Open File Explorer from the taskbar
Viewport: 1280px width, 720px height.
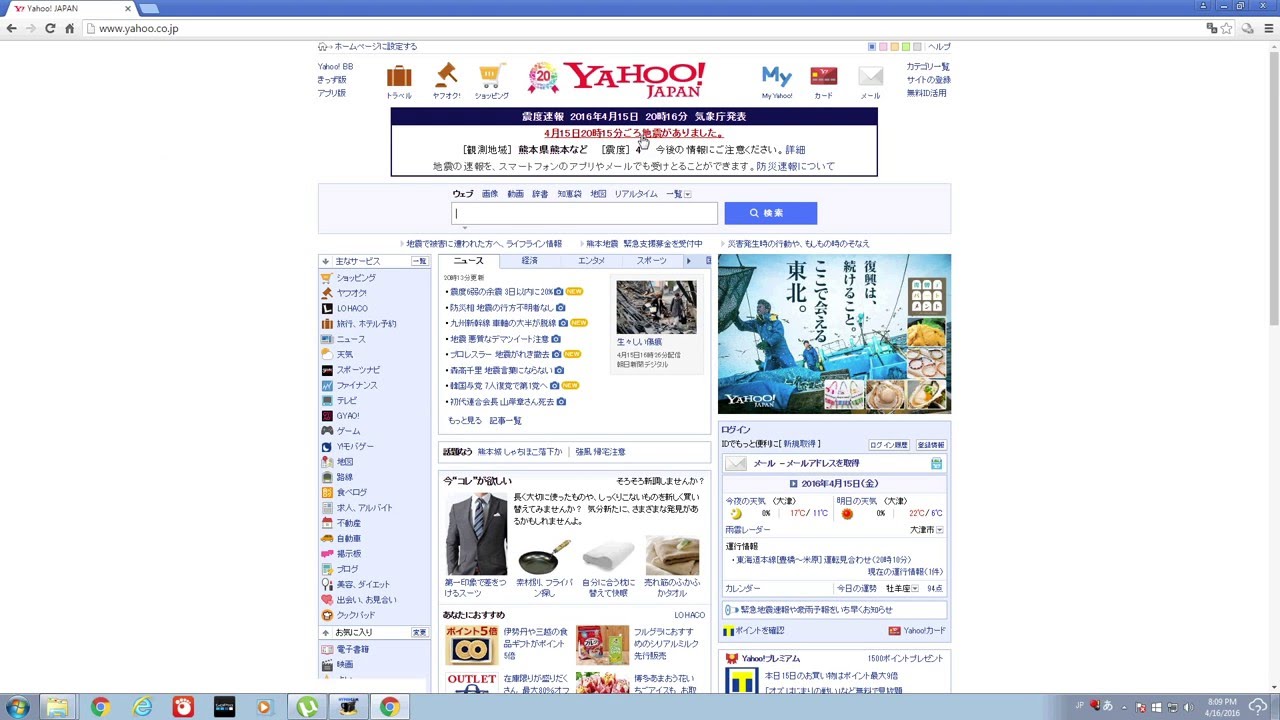pyautogui.click(x=57, y=708)
